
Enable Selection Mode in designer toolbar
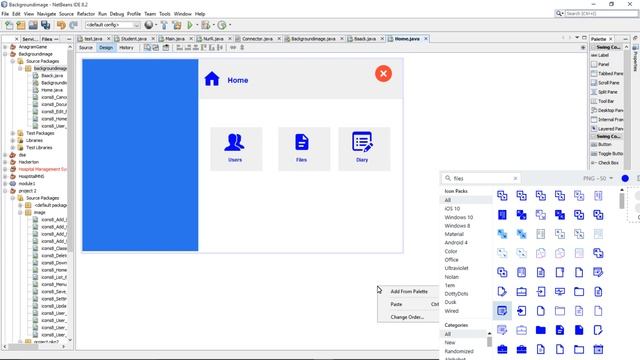(147, 48)
